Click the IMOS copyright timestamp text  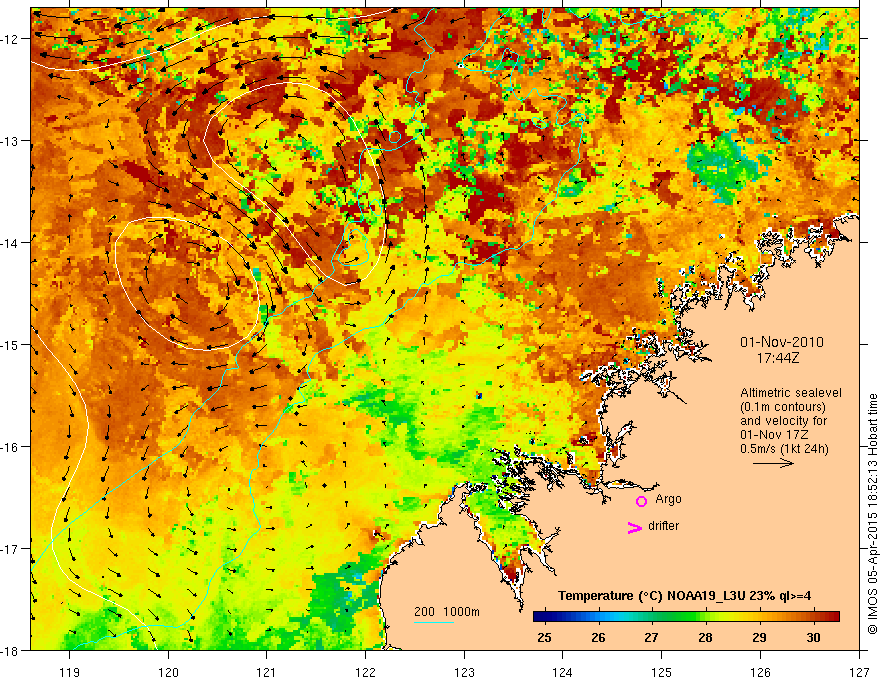tap(872, 514)
